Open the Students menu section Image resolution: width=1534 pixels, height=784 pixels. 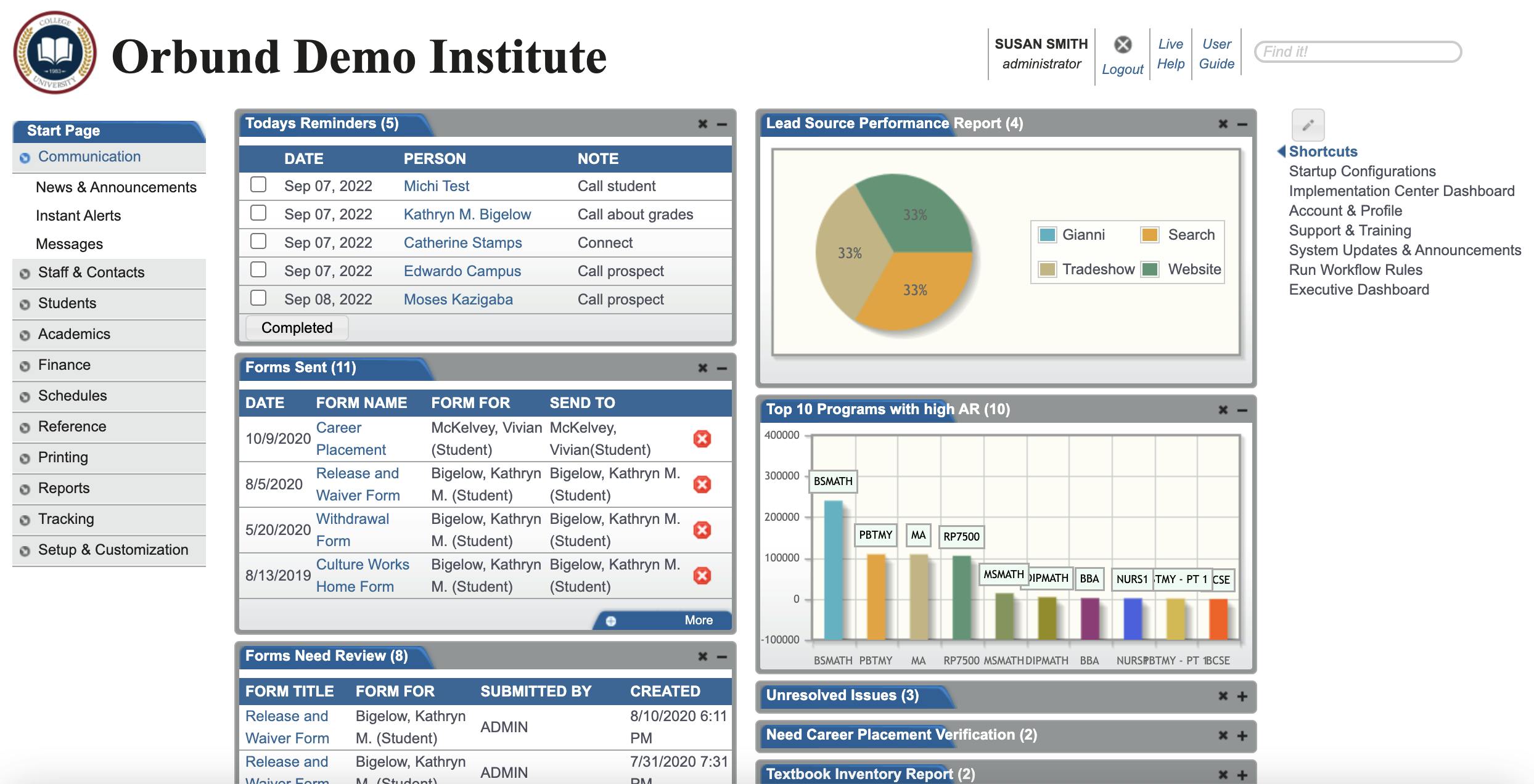pos(67,303)
